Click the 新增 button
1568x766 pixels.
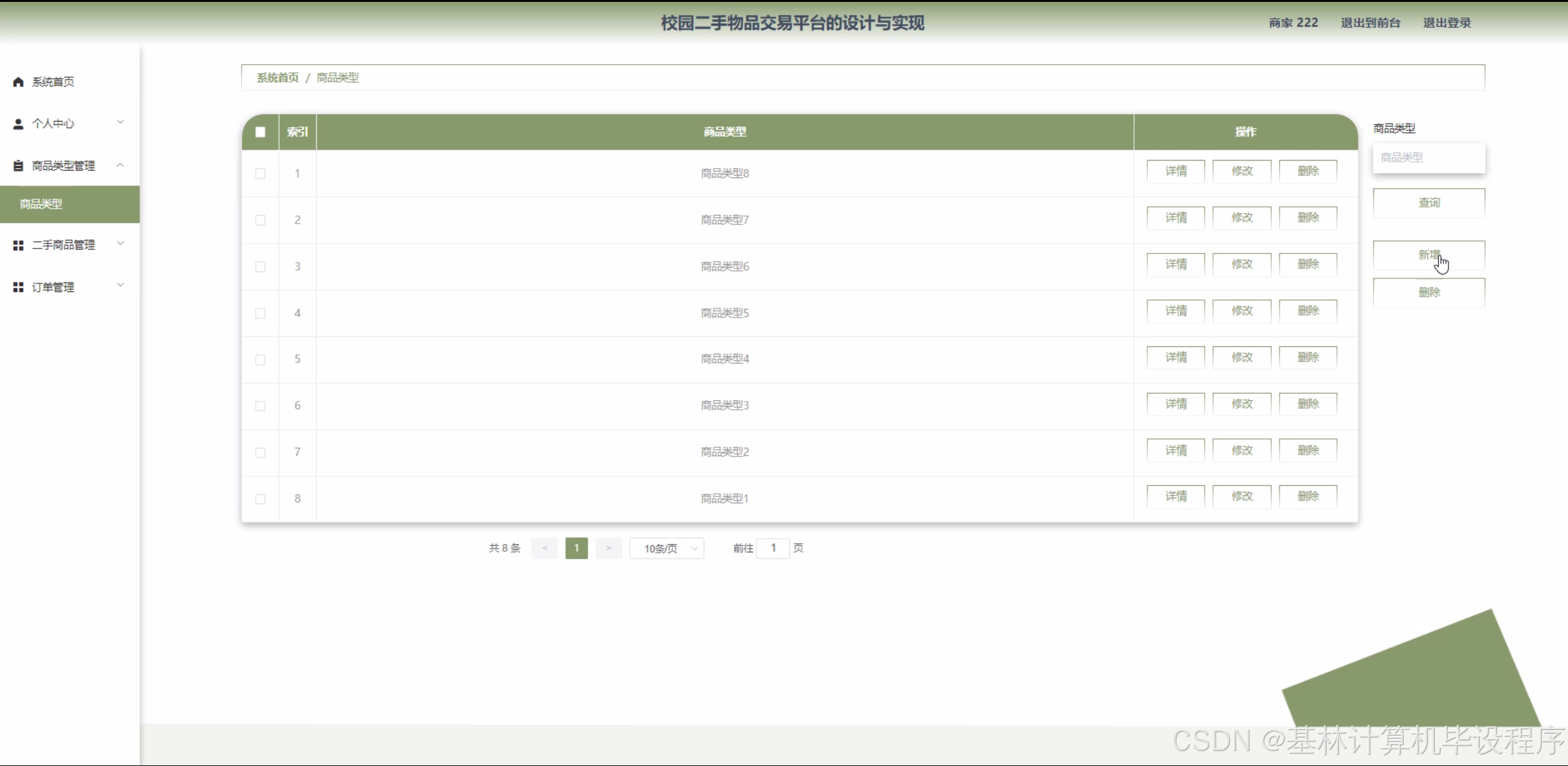pyautogui.click(x=1429, y=255)
